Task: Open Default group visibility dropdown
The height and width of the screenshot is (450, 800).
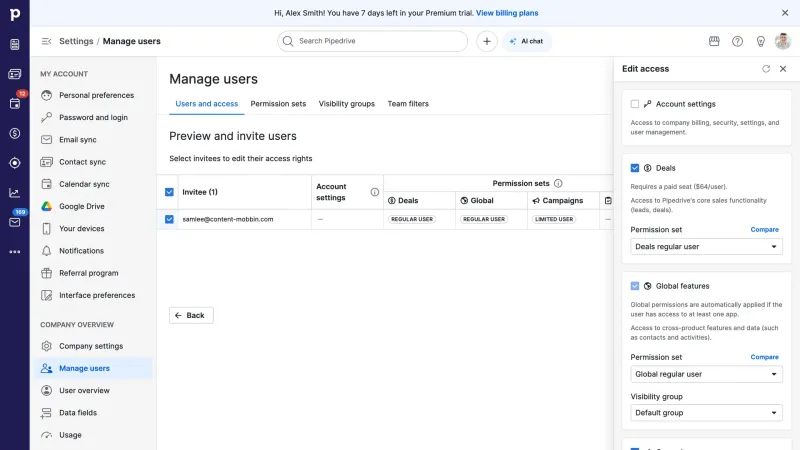Action: [706, 413]
